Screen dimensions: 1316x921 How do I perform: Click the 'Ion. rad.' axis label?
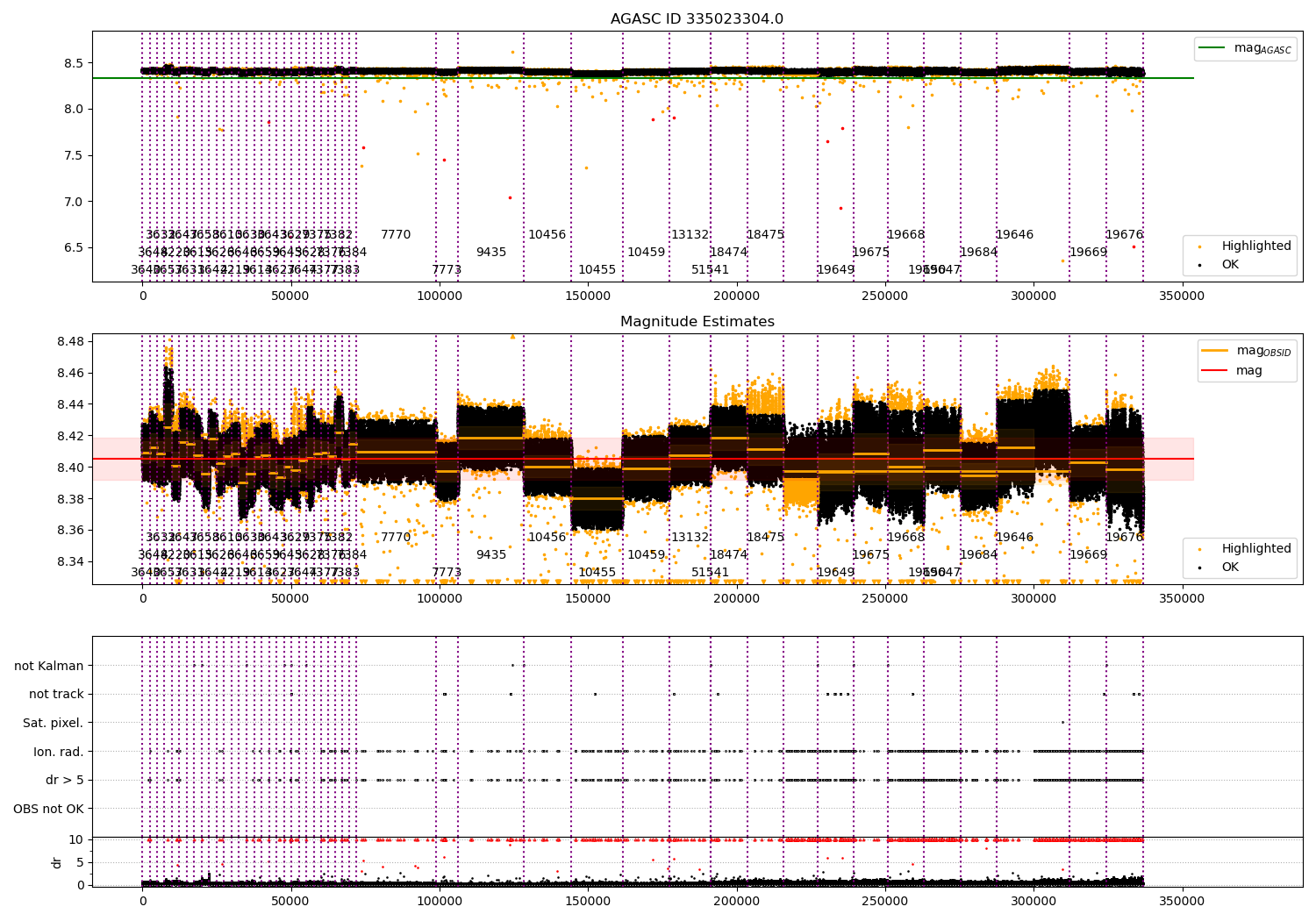click(x=59, y=752)
